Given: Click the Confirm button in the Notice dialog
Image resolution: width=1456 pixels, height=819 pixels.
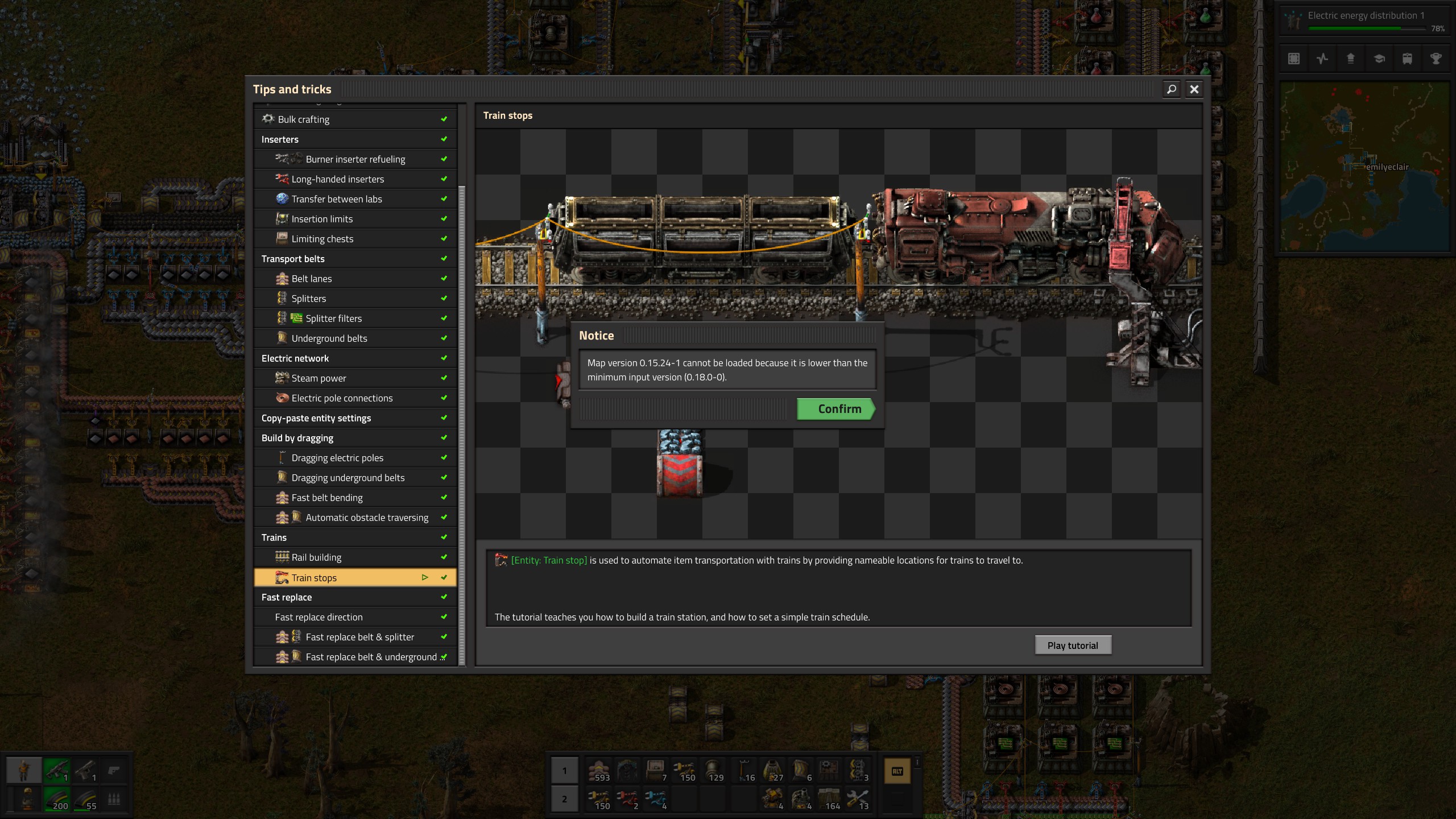Looking at the screenshot, I should click(836, 409).
